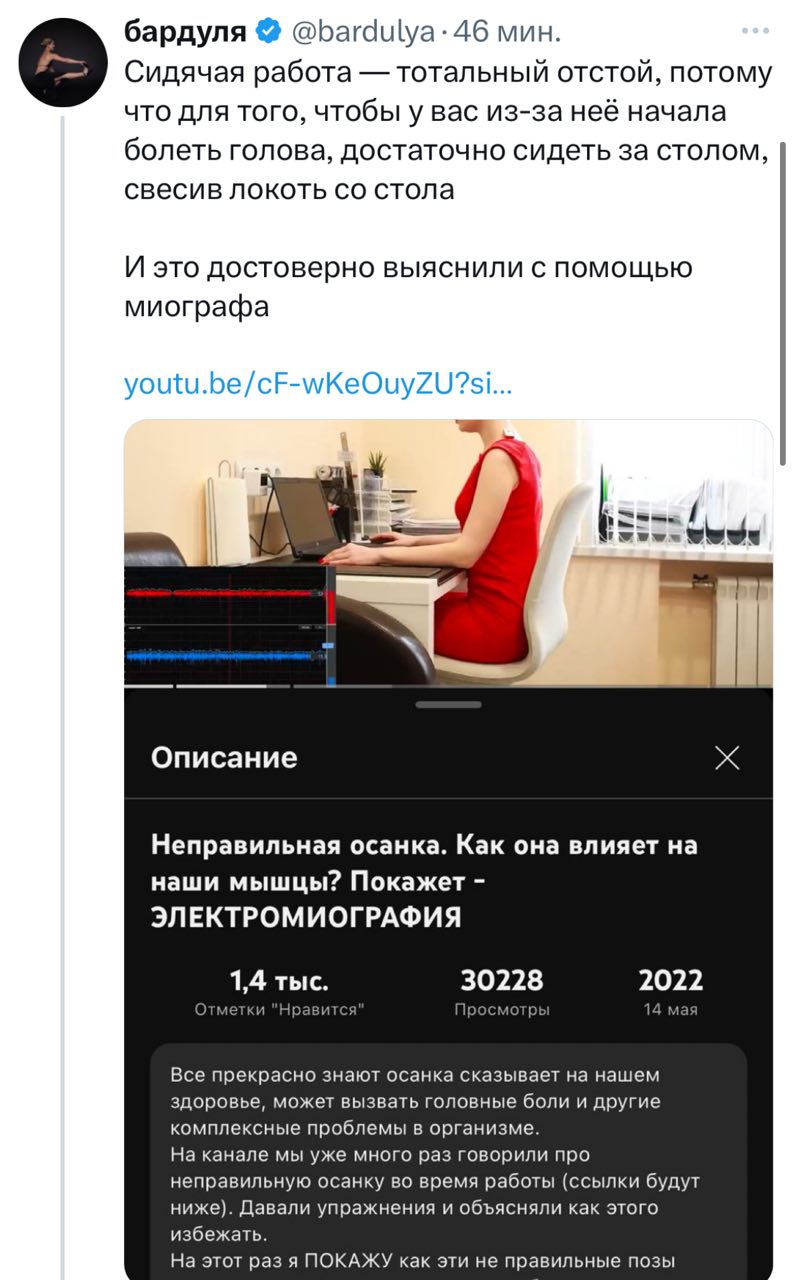Click the blue verified badge
Image resolution: width=792 pixels, height=1280 pixels.
(x=269, y=33)
